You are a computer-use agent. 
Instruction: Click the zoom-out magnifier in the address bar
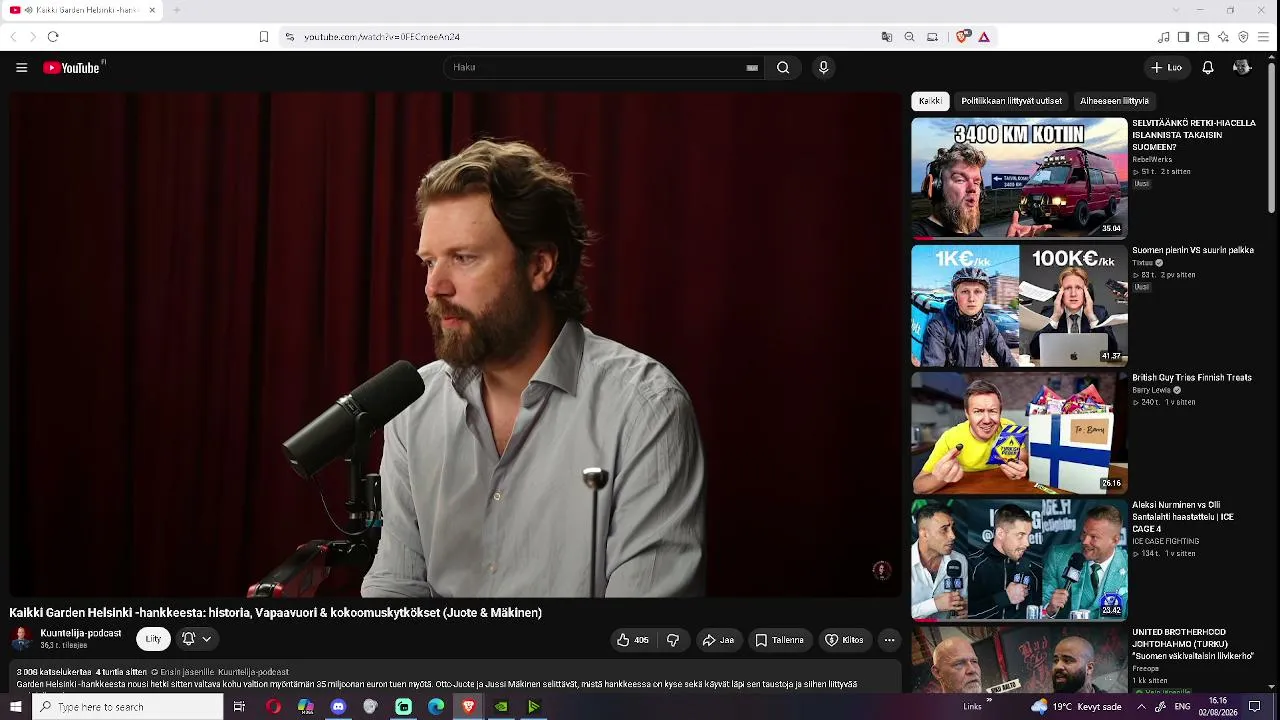[909, 37]
